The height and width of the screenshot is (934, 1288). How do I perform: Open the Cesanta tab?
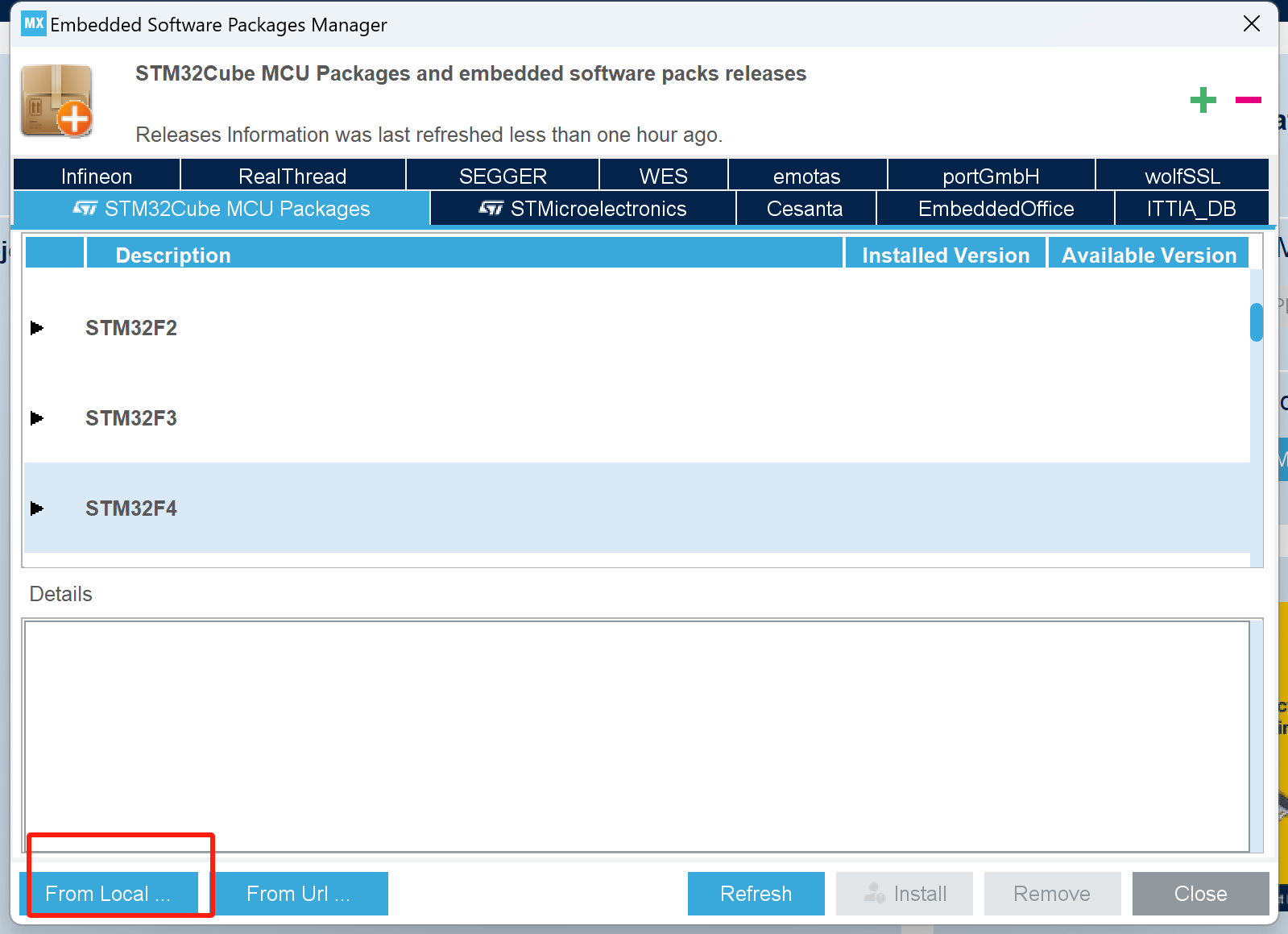click(x=806, y=209)
